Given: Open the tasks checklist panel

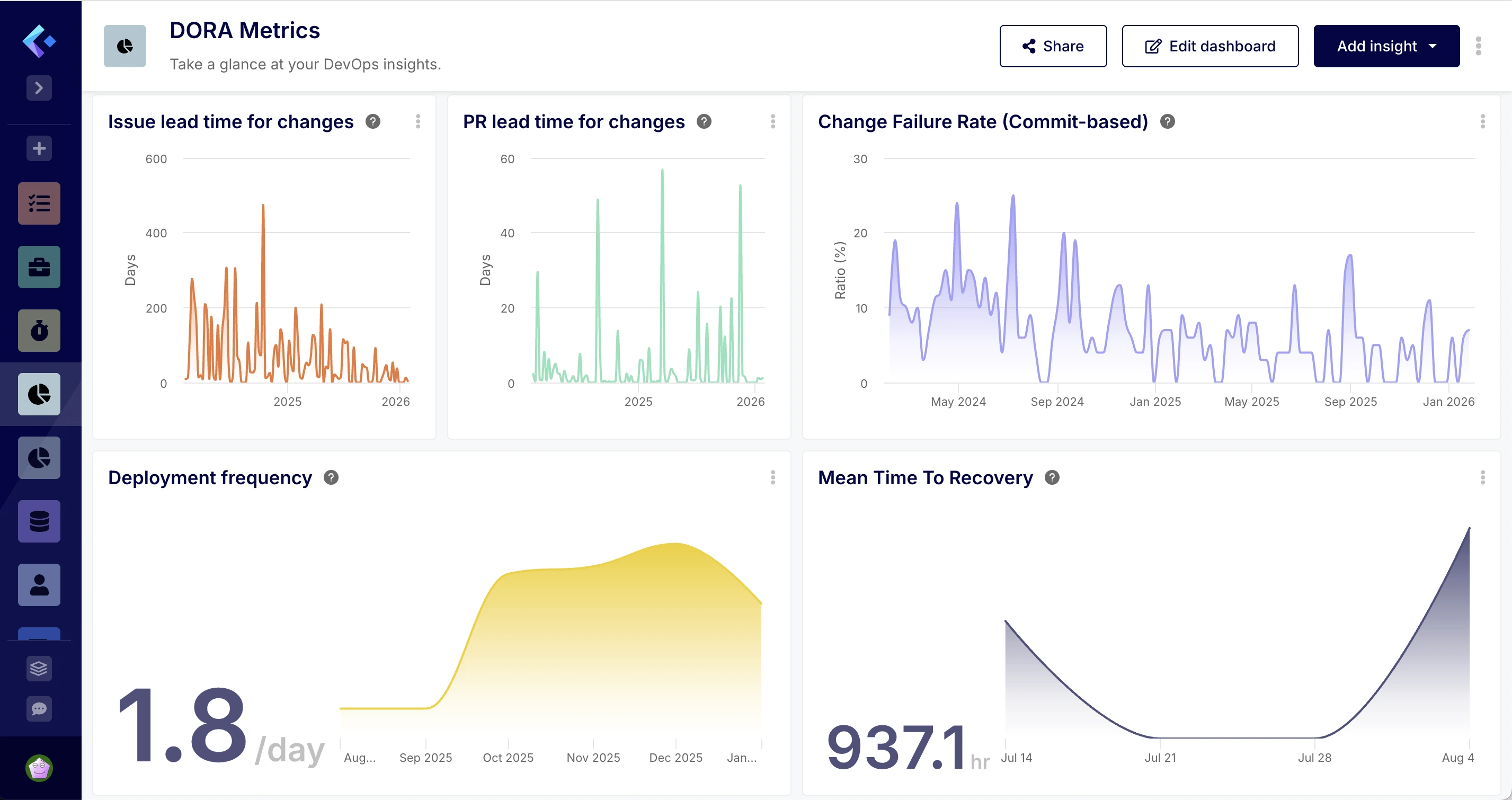Looking at the screenshot, I should pyautogui.click(x=39, y=203).
